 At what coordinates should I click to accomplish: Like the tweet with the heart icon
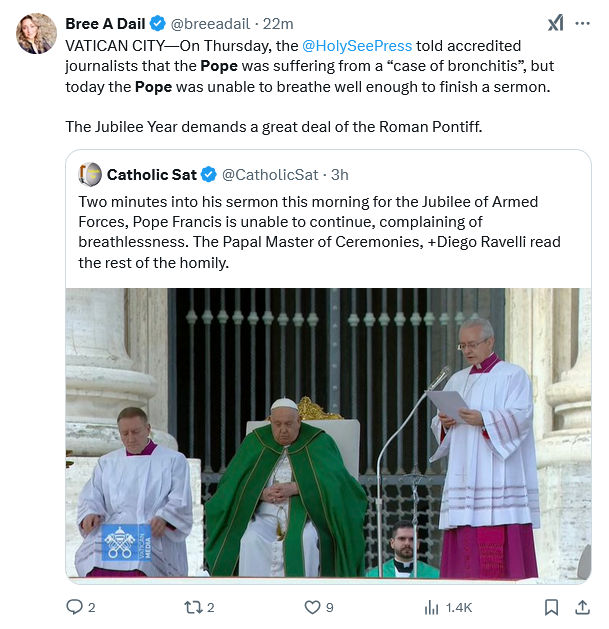(x=312, y=606)
